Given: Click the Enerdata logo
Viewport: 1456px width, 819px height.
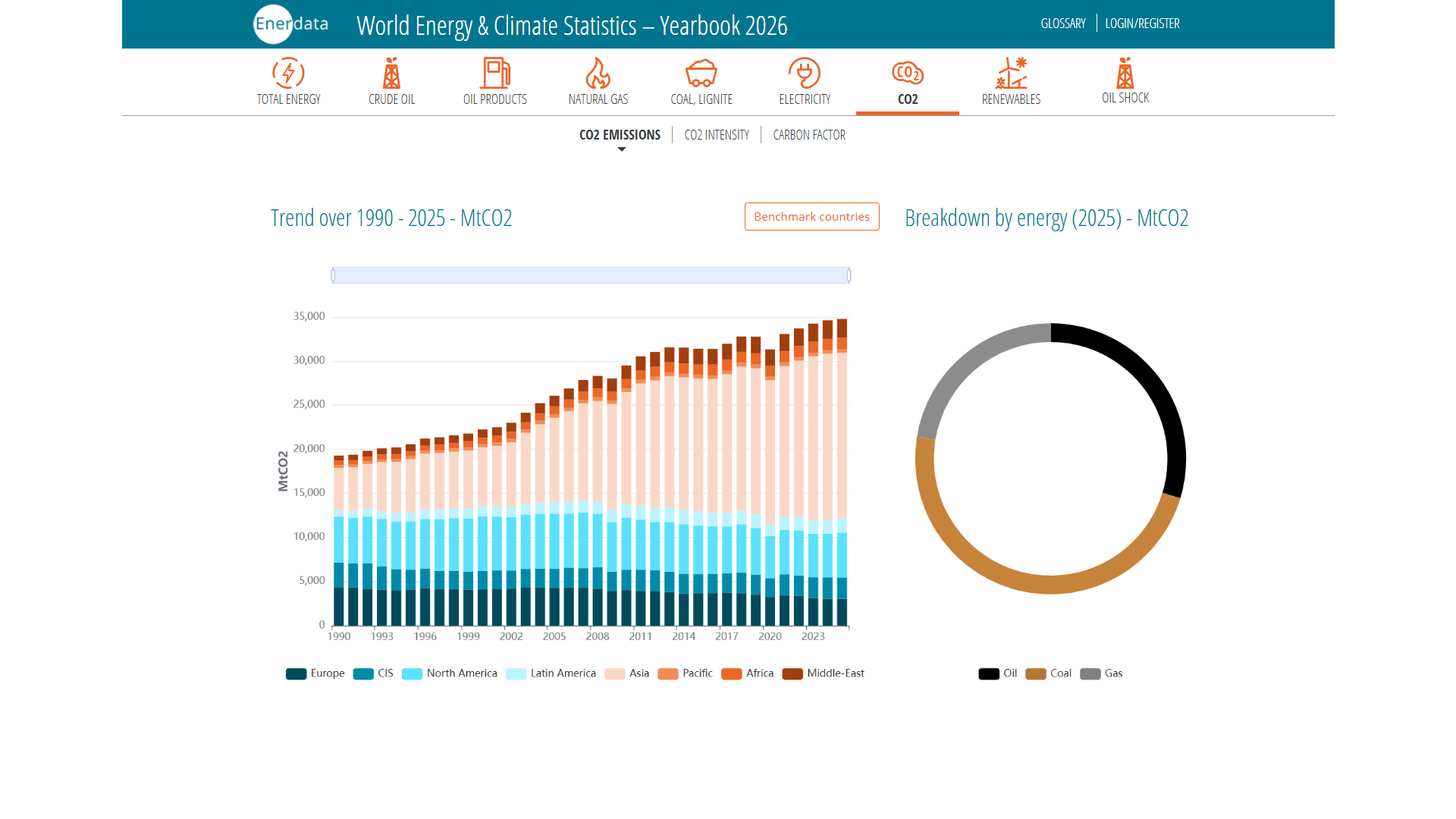Looking at the screenshot, I should 291,24.
